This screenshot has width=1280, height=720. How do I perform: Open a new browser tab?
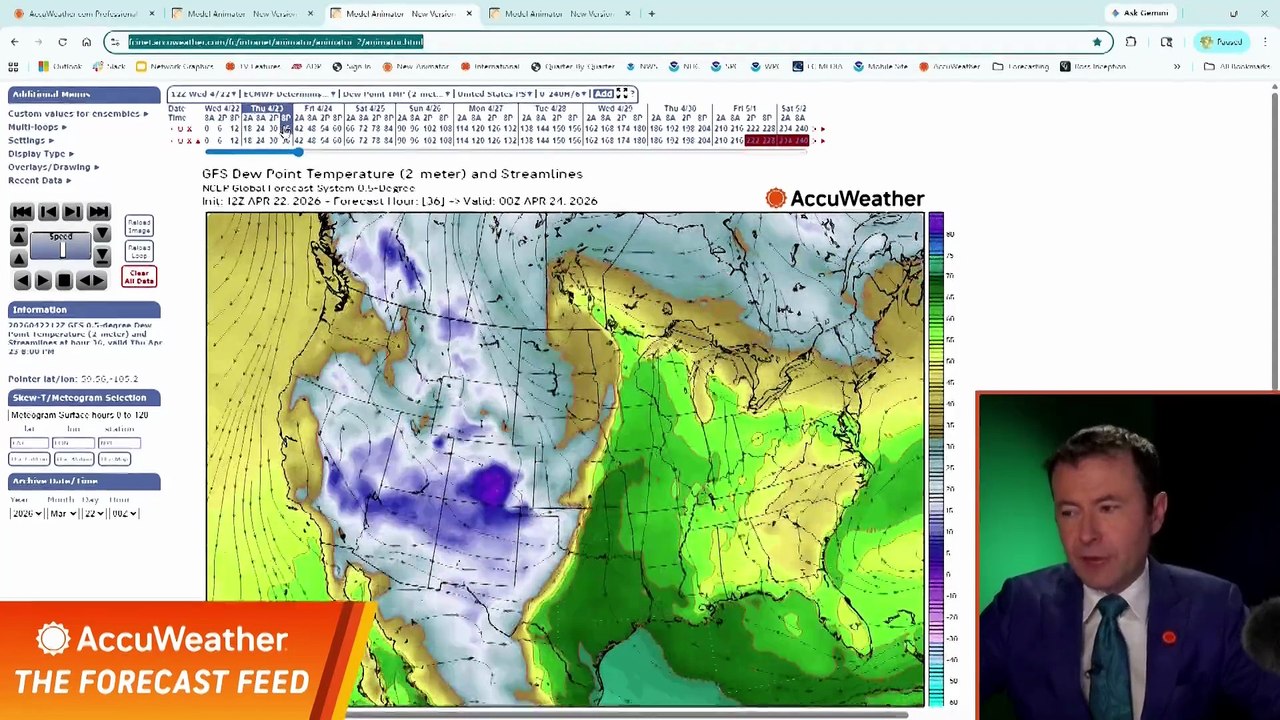click(651, 14)
